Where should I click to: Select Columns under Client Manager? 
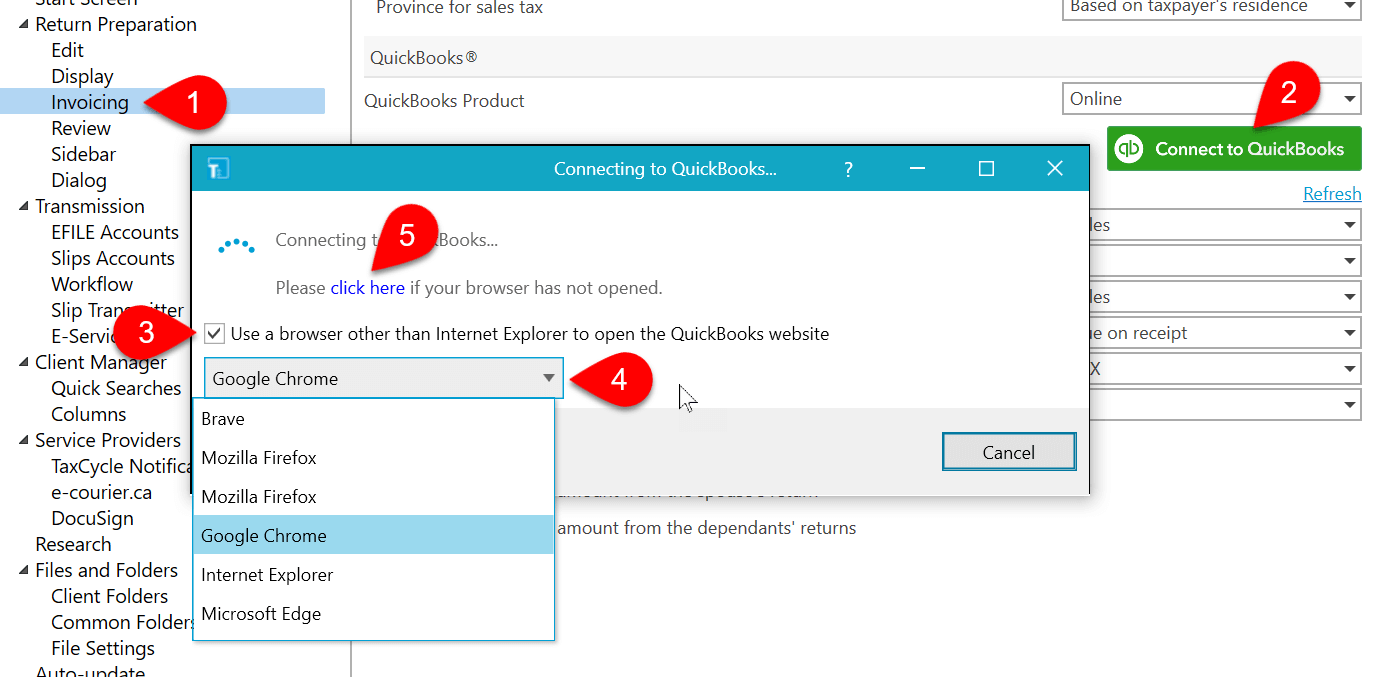coord(89,414)
